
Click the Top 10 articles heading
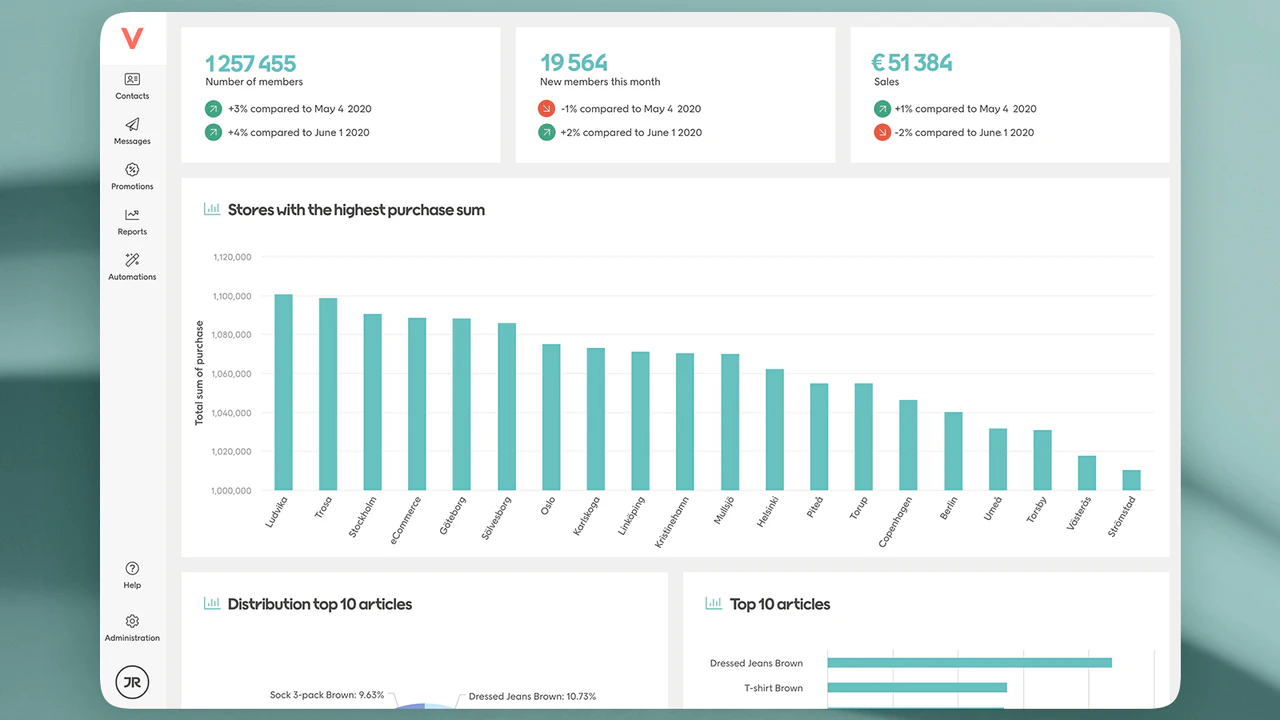click(780, 604)
